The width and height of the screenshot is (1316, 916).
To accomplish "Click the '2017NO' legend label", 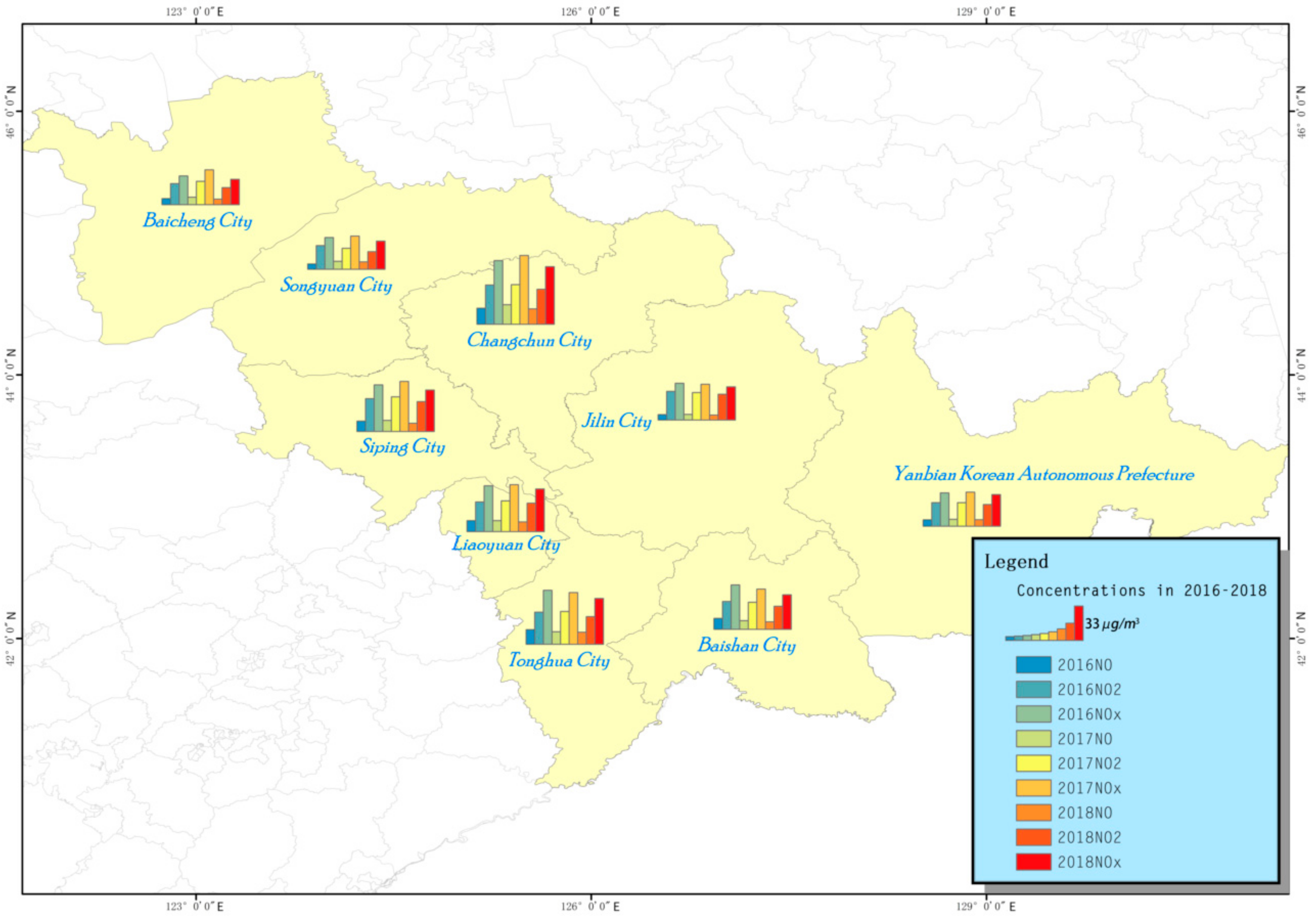I will [1085, 739].
